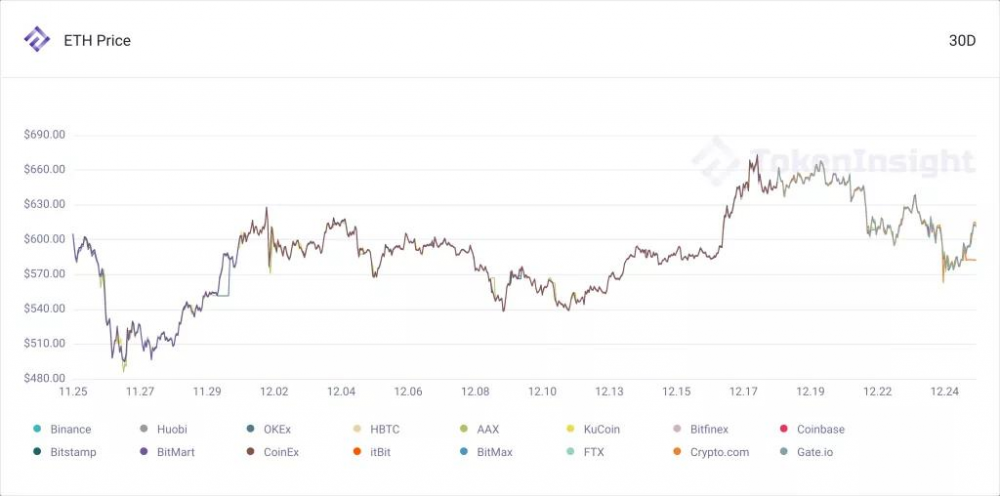Viewport: 1000px width, 496px height.
Task: Click the 12.17 price peak on chart
Action: tap(754, 157)
